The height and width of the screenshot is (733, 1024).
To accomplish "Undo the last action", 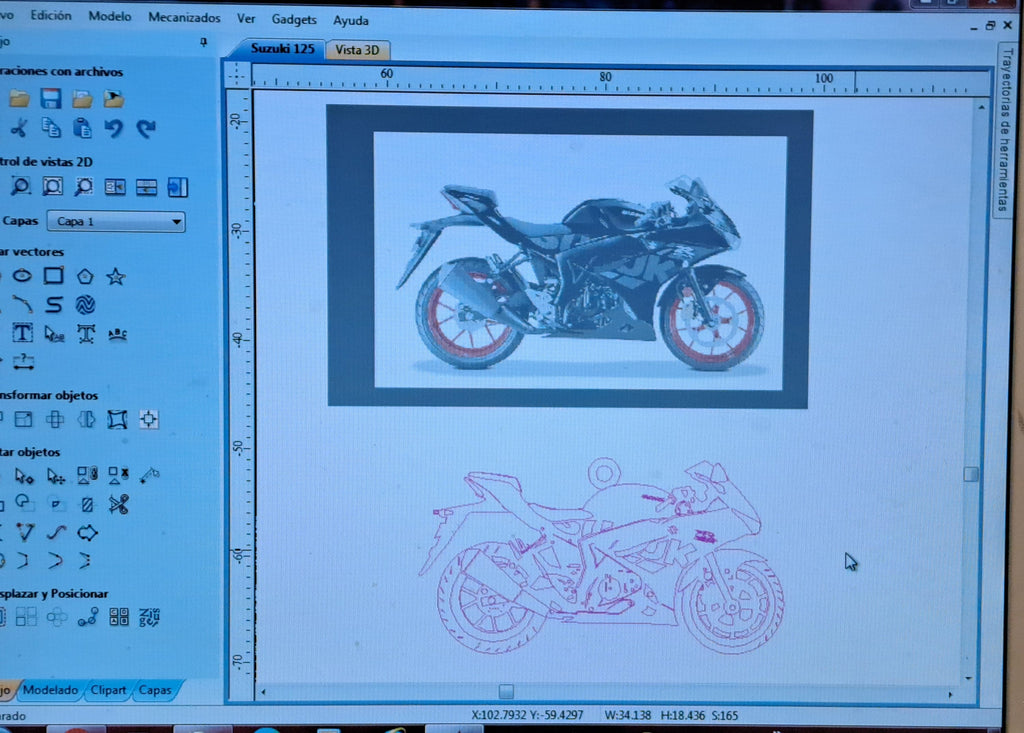I will (x=114, y=128).
